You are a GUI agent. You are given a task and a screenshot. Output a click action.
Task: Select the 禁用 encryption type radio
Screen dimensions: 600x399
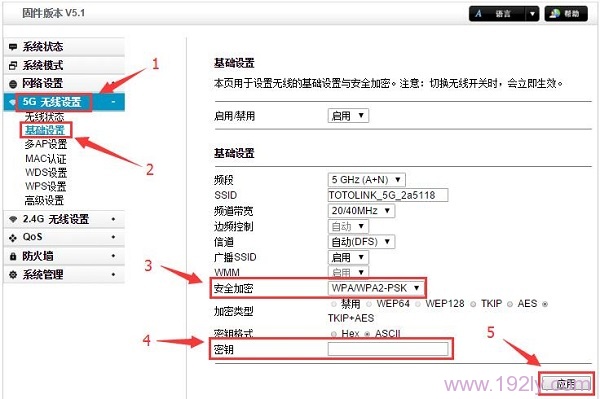334,304
